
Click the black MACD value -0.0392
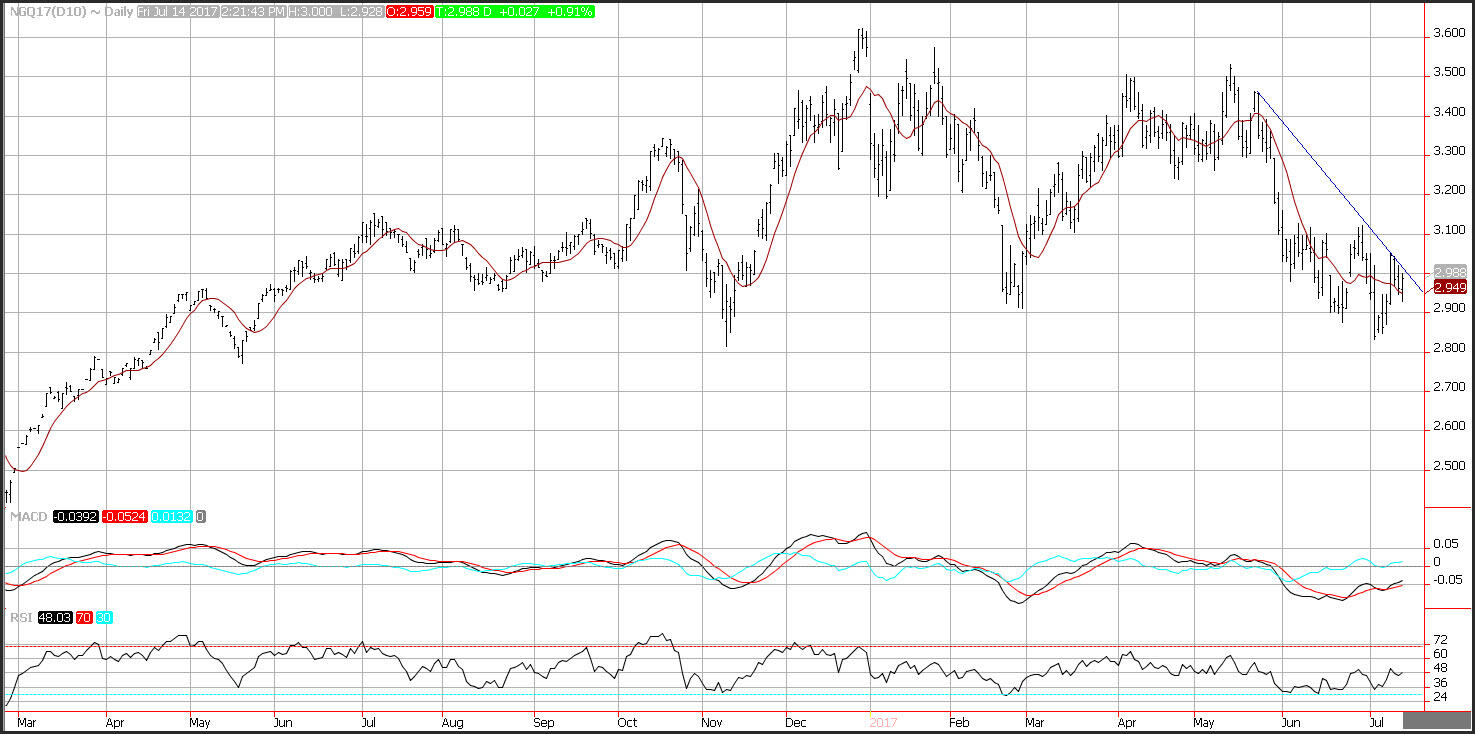click(x=75, y=517)
